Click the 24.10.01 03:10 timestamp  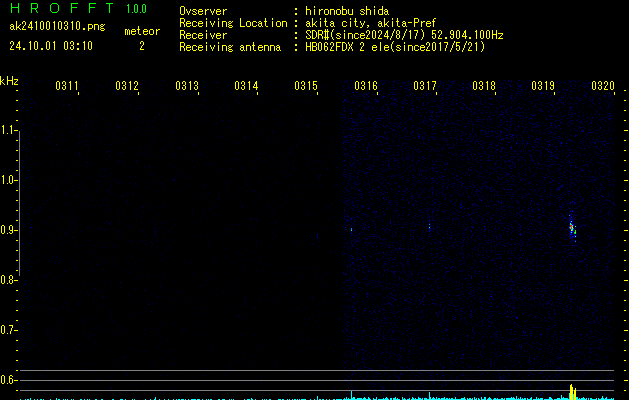pyautogui.click(x=50, y=46)
